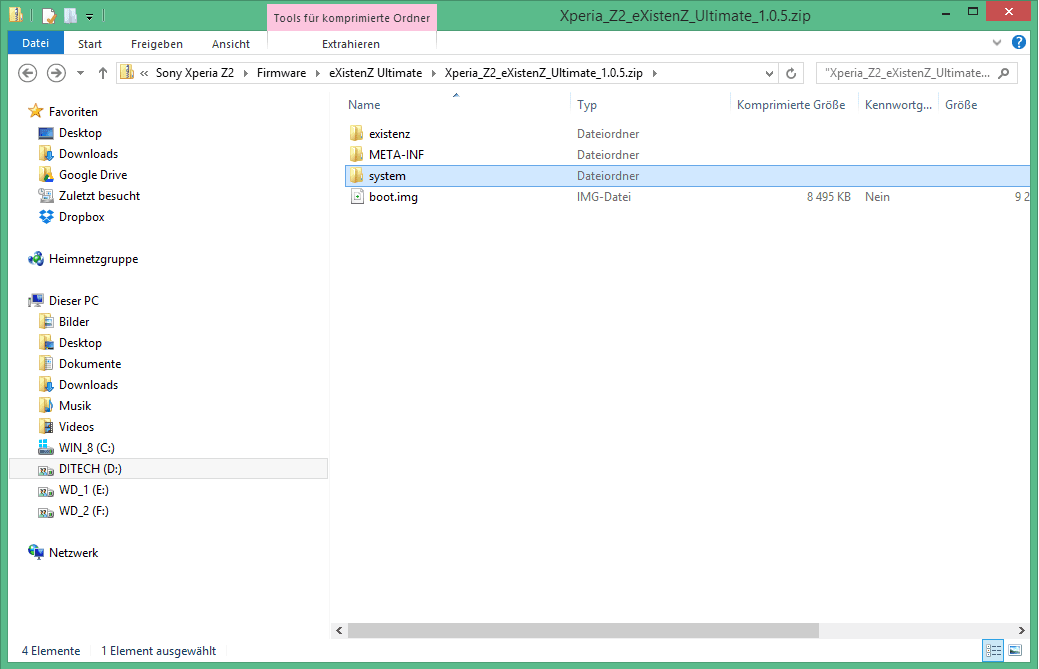
Task: Click Sony Xperia Z2 breadcrumb
Action: [195, 73]
